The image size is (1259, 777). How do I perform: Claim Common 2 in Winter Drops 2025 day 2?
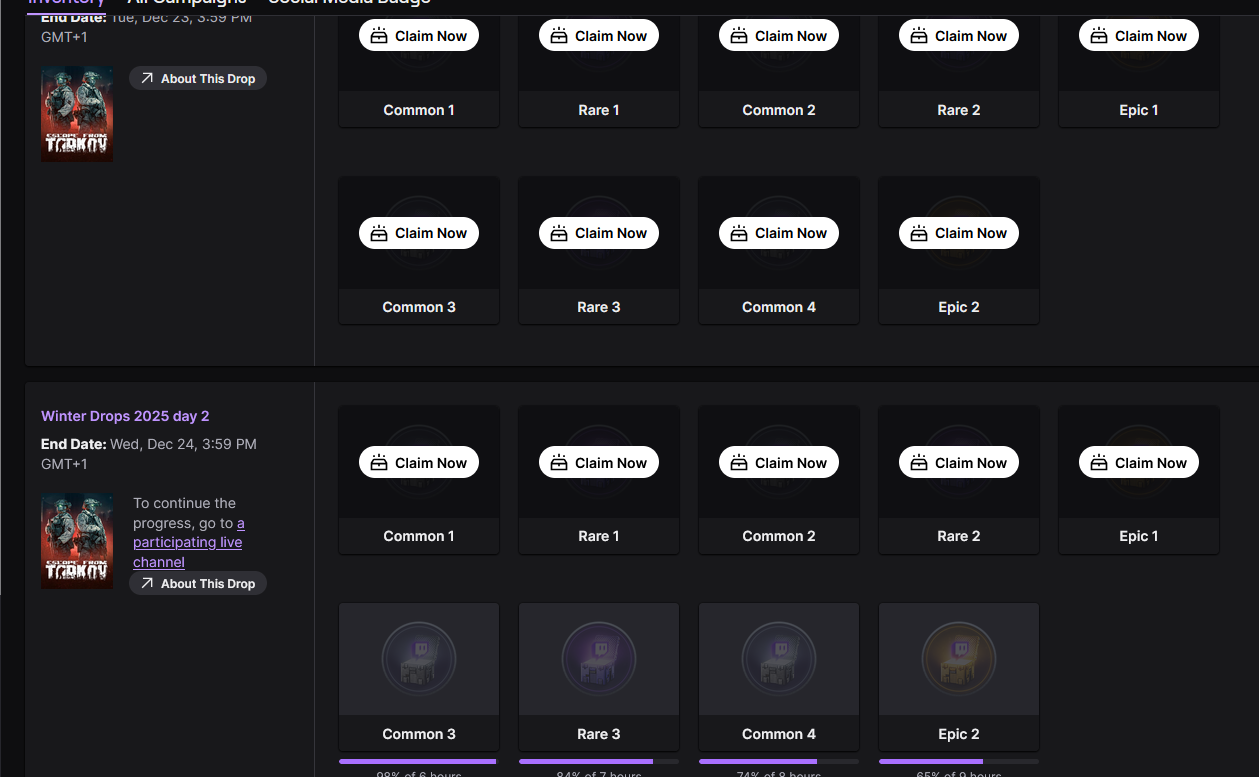tap(779, 463)
